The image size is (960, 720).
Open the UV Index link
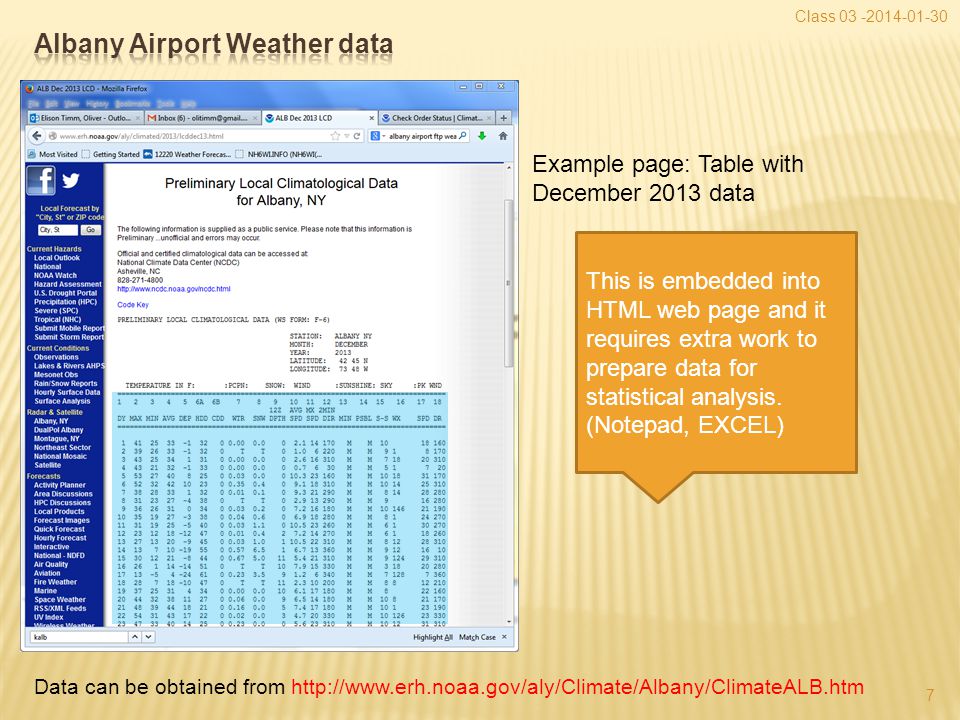click(48, 617)
